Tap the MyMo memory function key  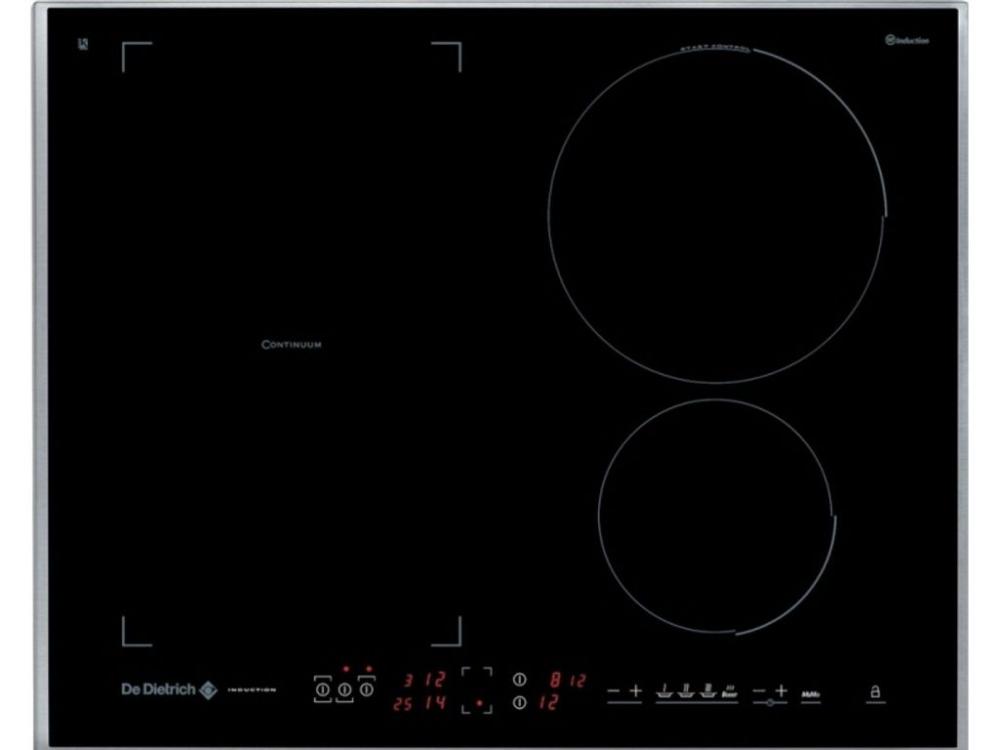pos(810,695)
